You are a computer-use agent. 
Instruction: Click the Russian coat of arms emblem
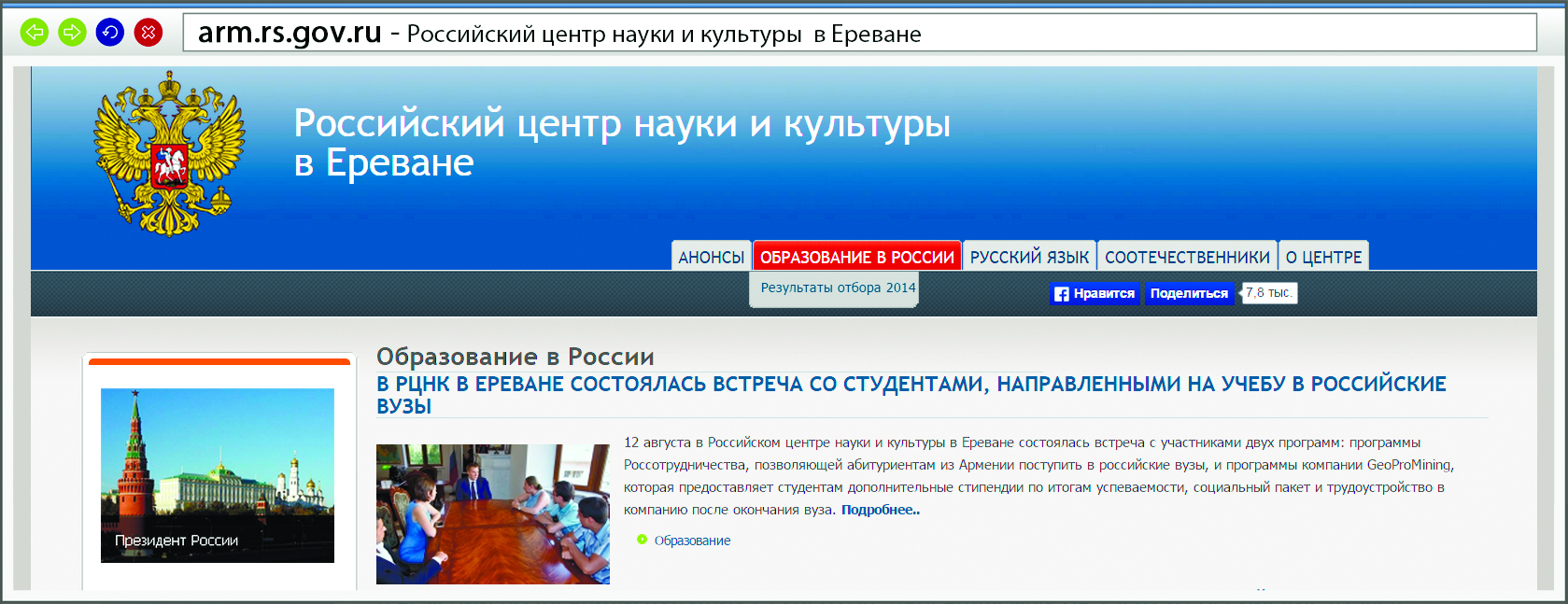click(x=169, y=154)
